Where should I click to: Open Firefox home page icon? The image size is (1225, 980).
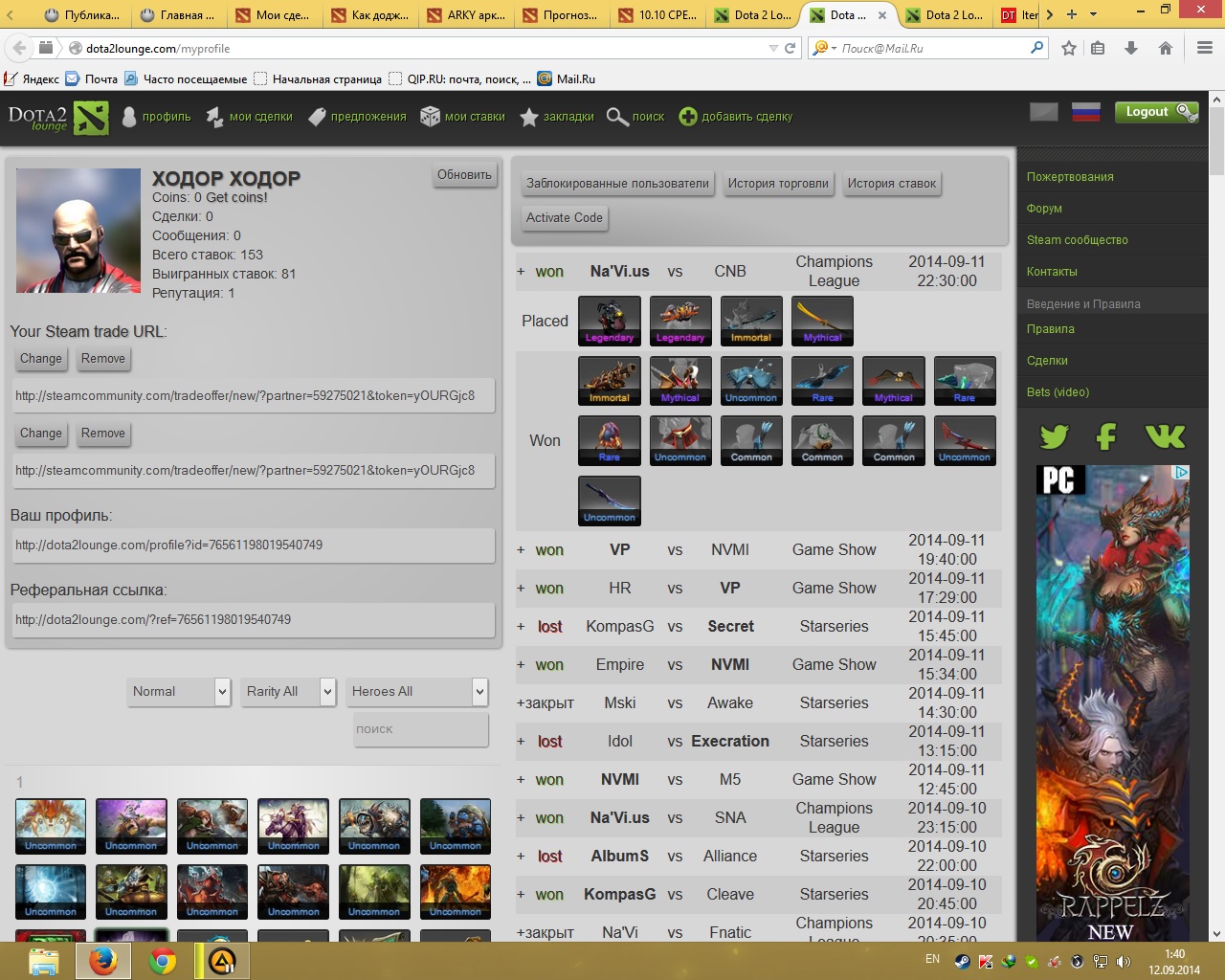(1166, 48)
